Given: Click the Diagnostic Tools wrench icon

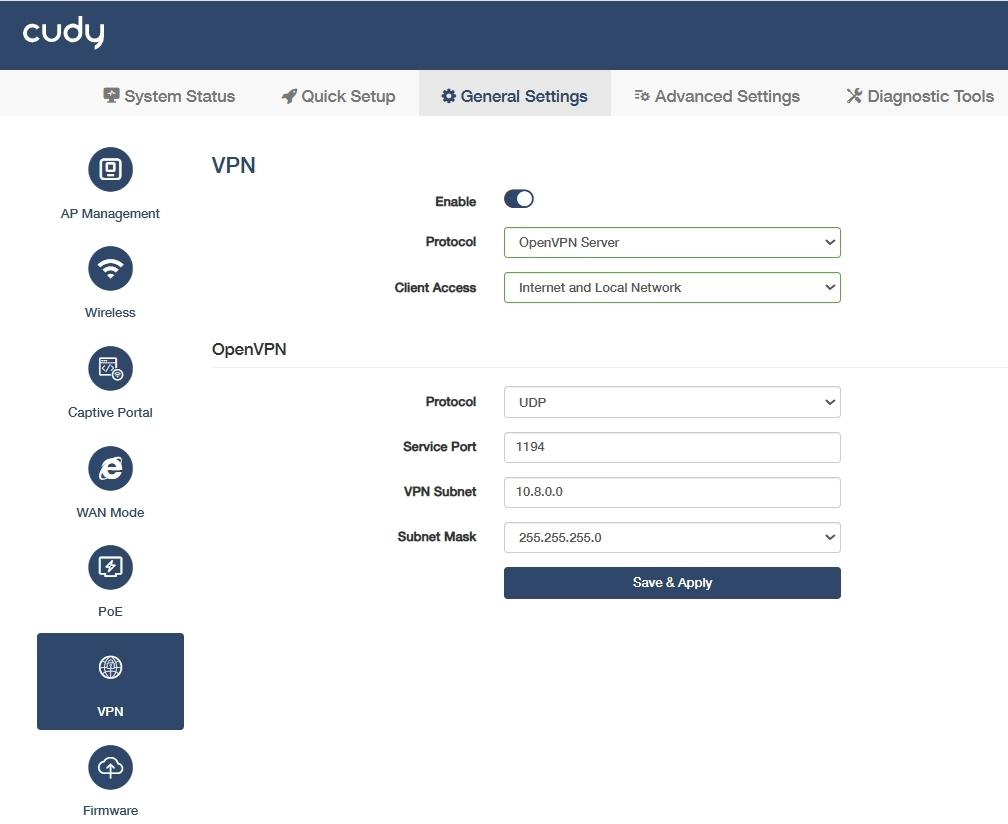Looking at the screenshot, I should 854,96.
